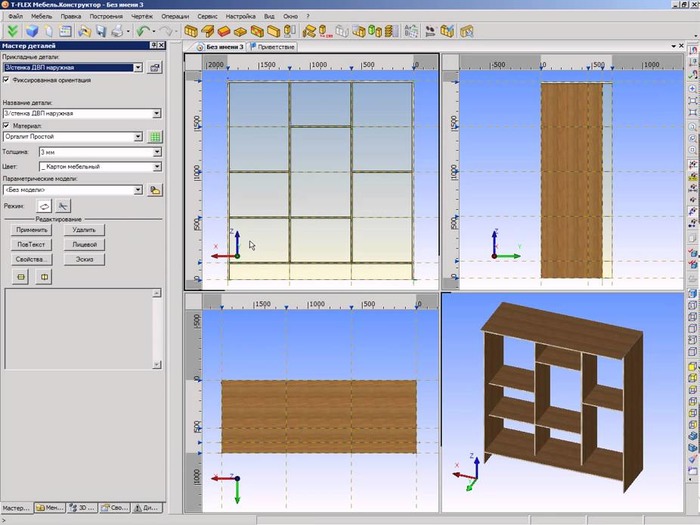Click the stacked yellow panels icon
The width and height of the screenshot is (700, 525).
coord(391,31)
